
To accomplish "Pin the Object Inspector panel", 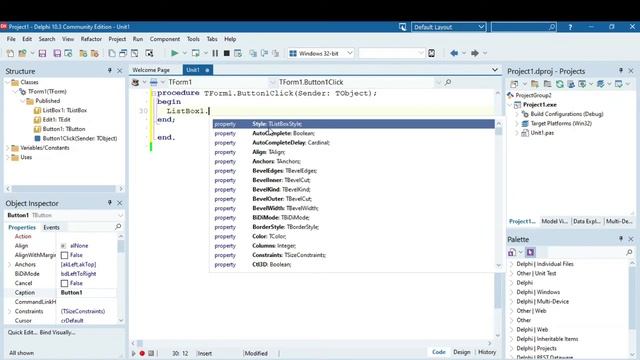I will [x=109, y=203].
